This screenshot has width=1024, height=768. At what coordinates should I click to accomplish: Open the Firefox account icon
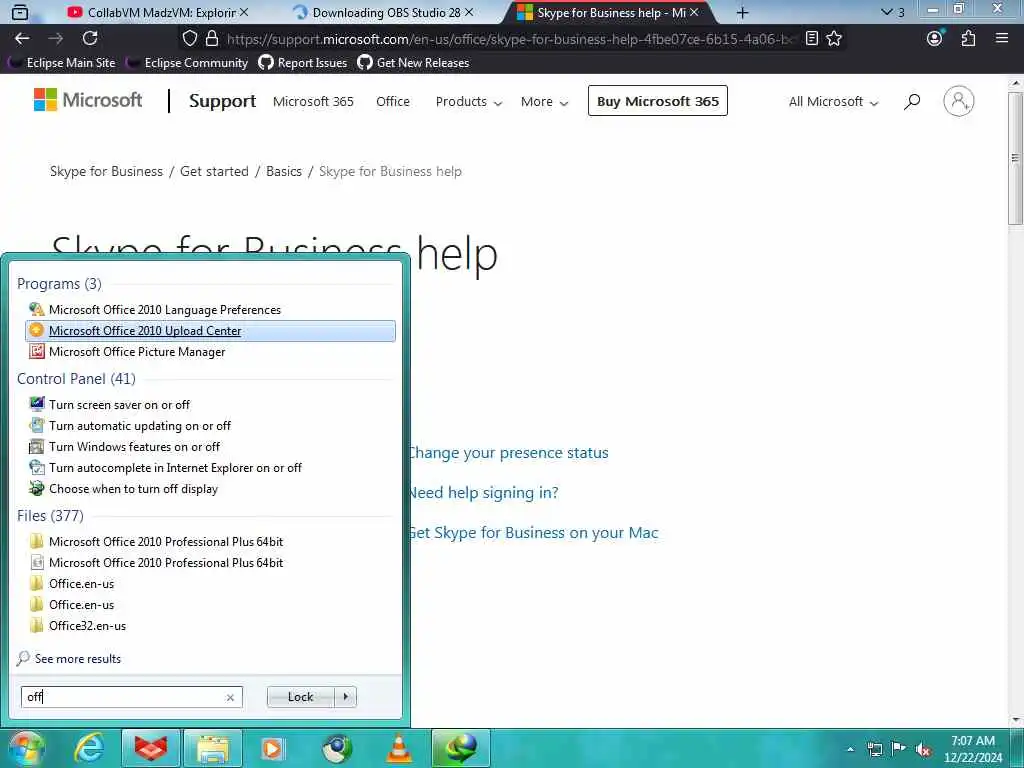pyautogui.click(x=935, y=39)
